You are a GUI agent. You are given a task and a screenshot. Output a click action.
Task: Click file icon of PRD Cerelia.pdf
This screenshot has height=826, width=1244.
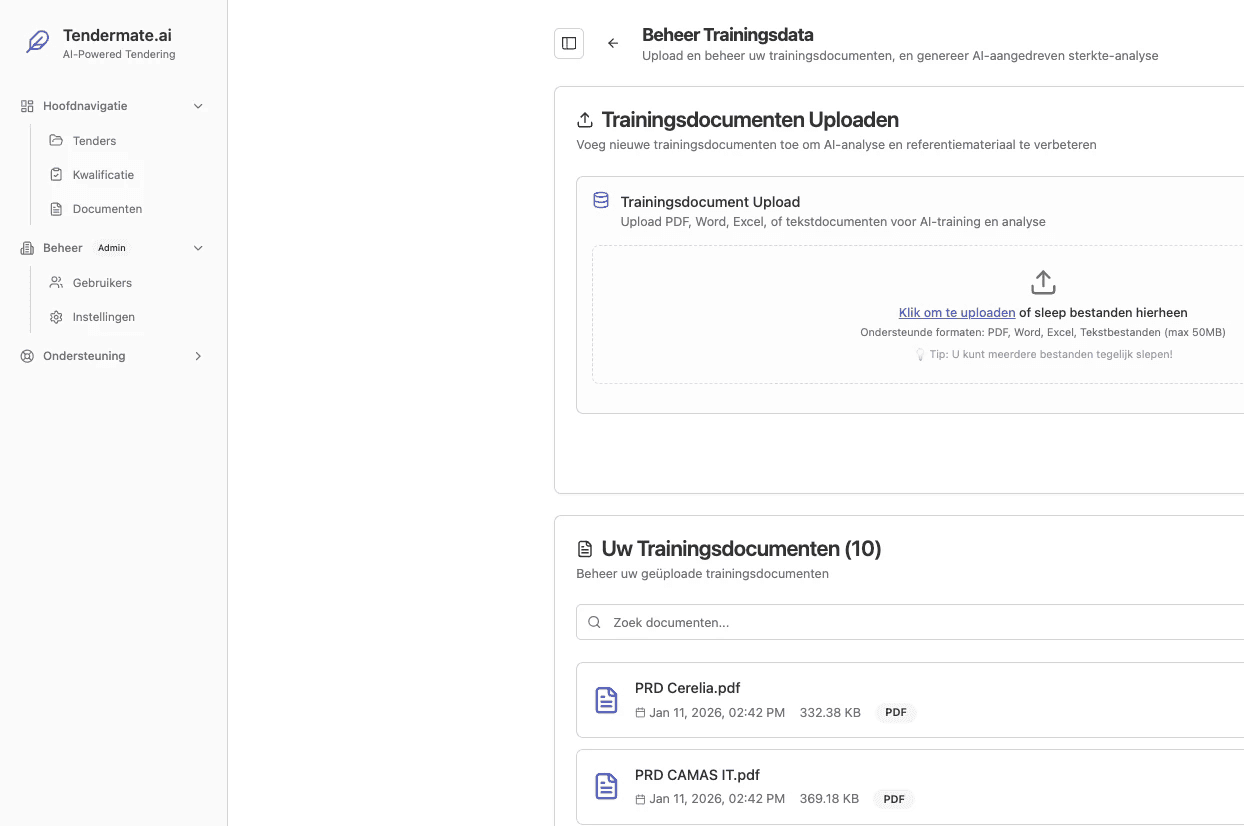(606, 700)
